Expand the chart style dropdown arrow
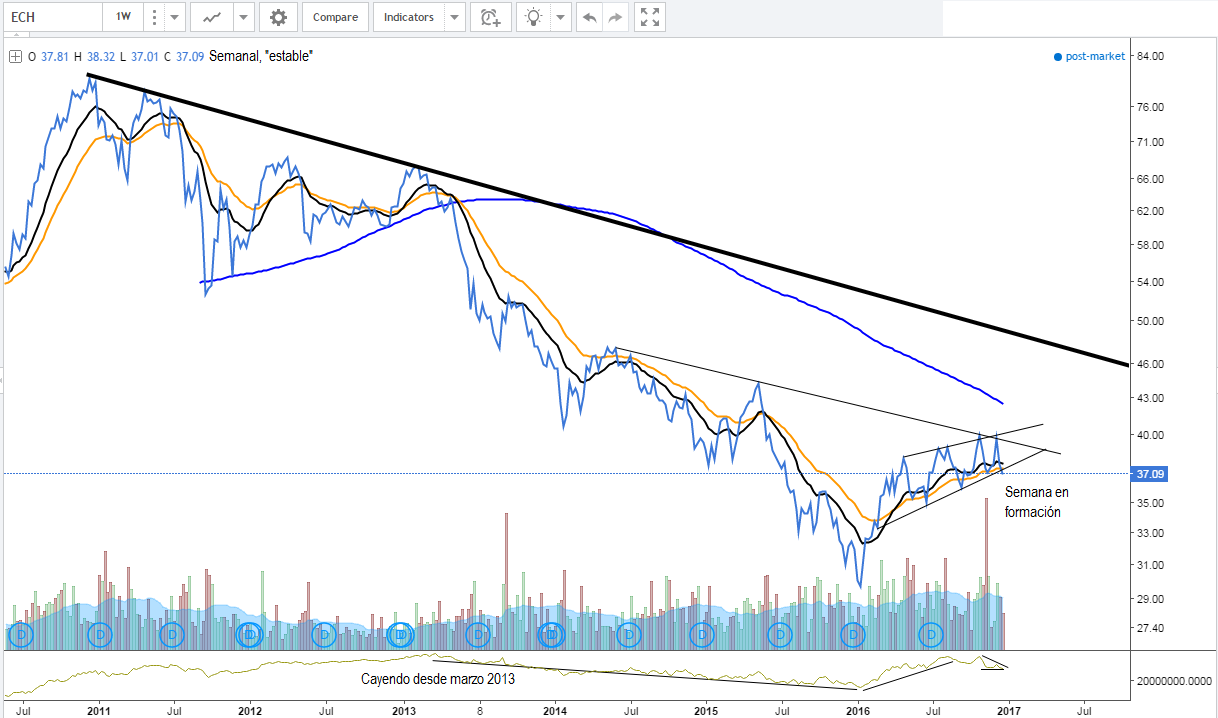This screenshot has height=718, width=1218. click(x=245, y=17)
